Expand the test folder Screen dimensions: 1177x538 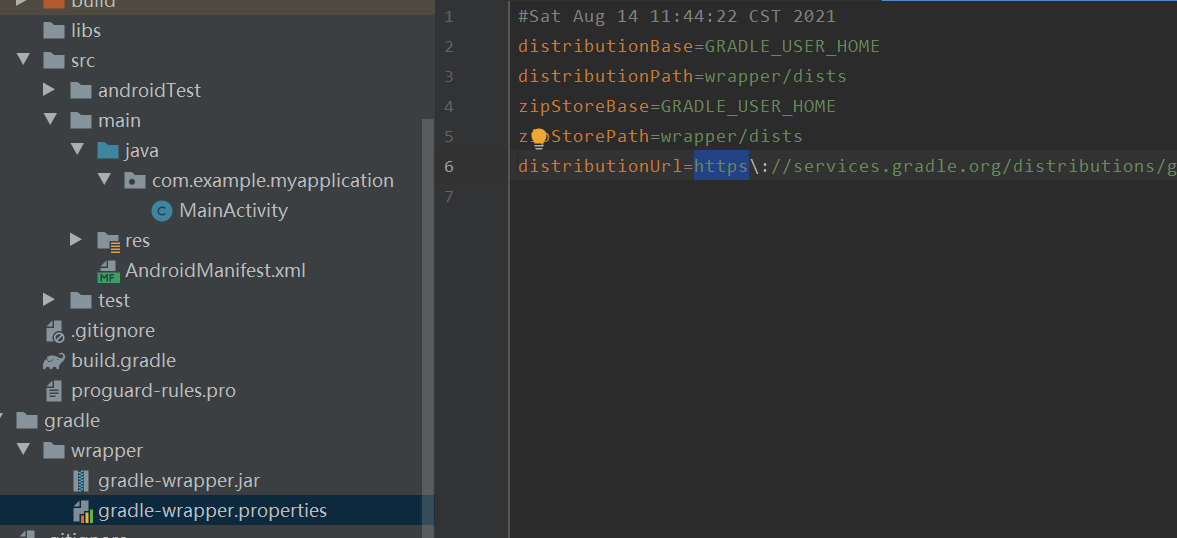pos(50,301)
